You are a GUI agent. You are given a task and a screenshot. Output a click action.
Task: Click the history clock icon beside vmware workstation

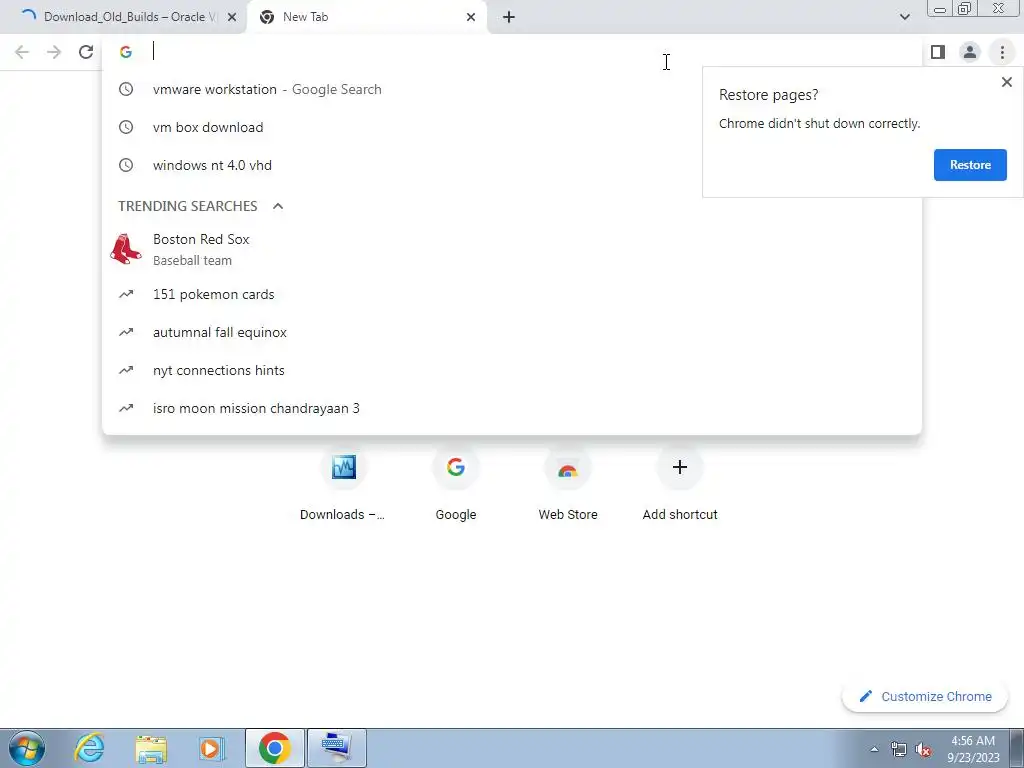(x=126, y=89)
